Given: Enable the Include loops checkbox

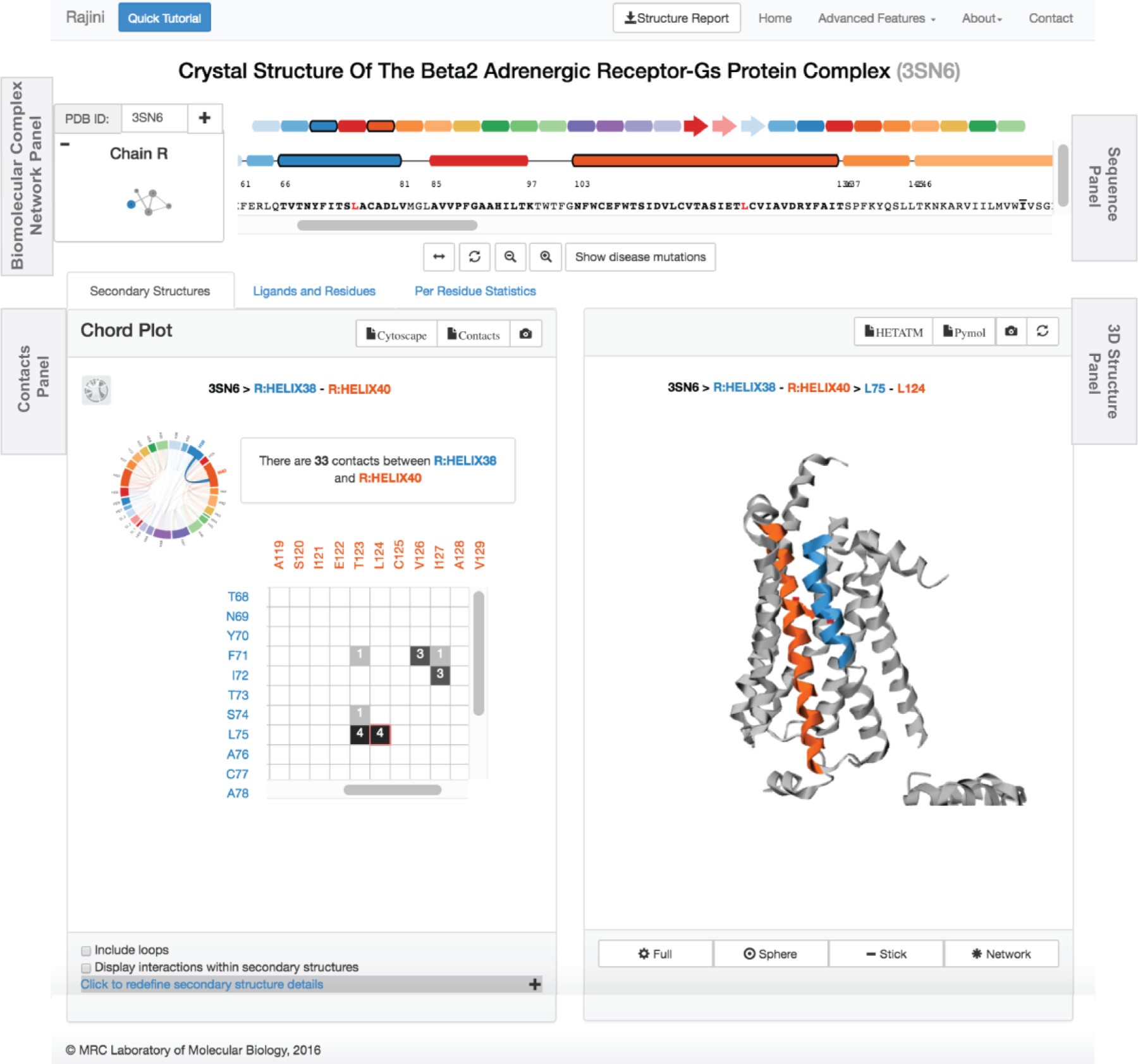Looking at the screenshot, I should [86, 950].
